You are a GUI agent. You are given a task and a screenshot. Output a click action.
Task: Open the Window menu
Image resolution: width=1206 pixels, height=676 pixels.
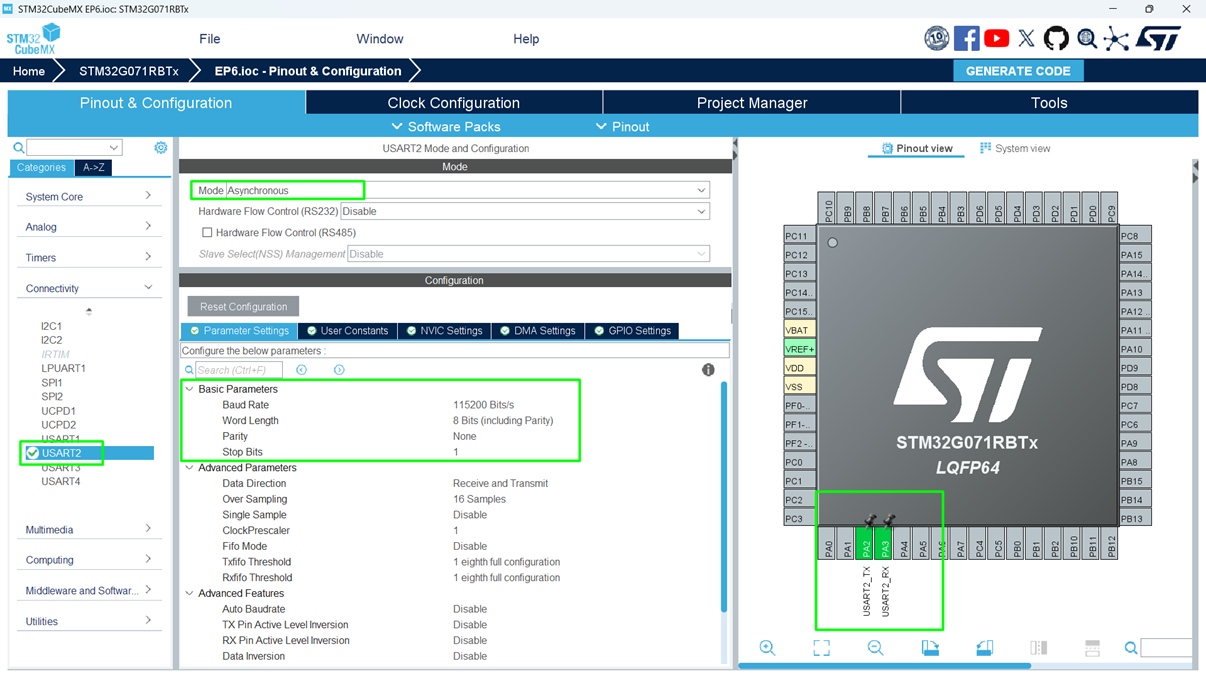[x=379, y=39]
